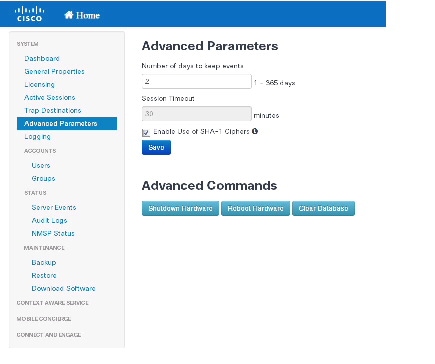435x364 pixels.
Task: Click the Cisco logo in header
Action: [29, 14]
